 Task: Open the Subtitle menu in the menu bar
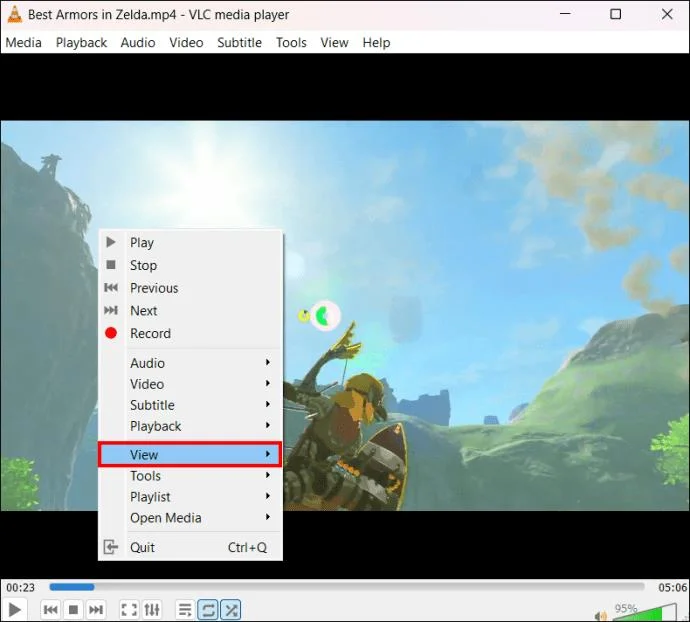coord(239,43)
